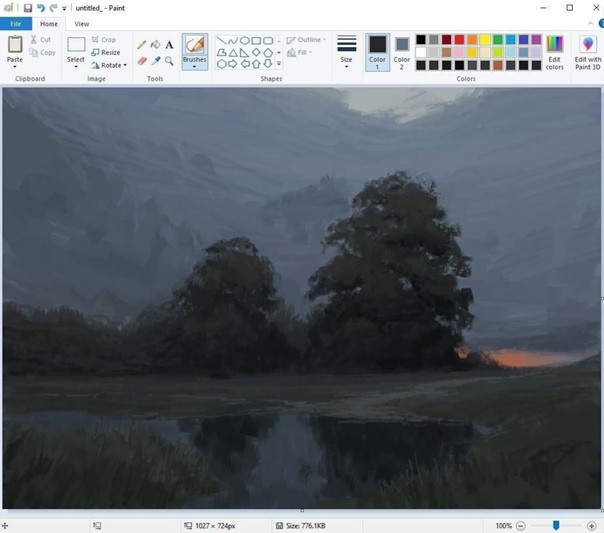Viewport: 604px width, 533px height.
Task: Expand the Shapes gallery with More arrow
Action: [279, 64]
